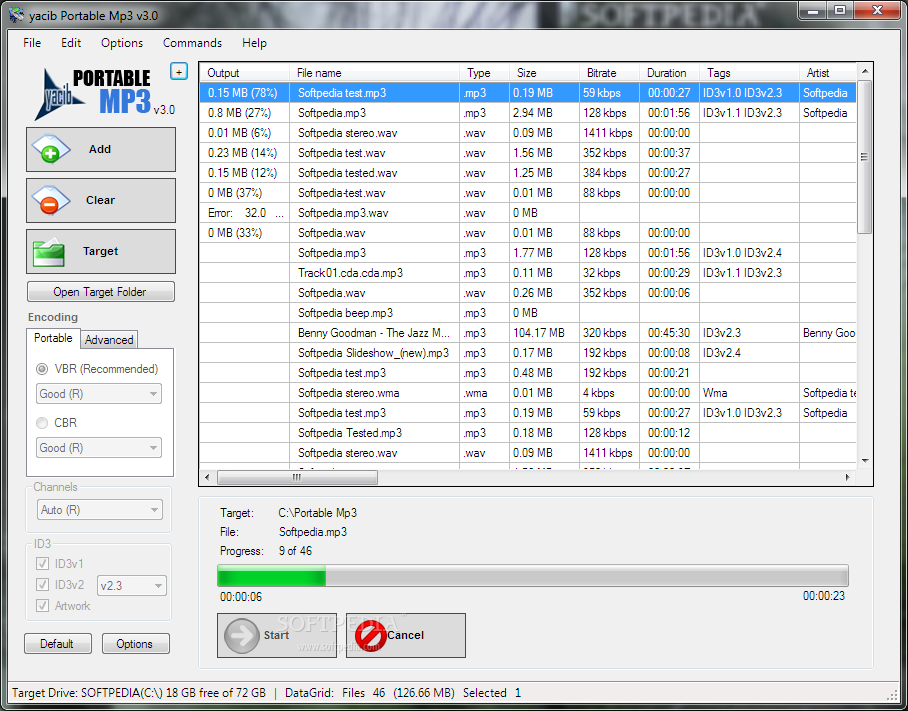Viewport: 908px width, 711px height.
Task: Select the Benny Goodman - The Jazz M... row
Action: [528, 333]
